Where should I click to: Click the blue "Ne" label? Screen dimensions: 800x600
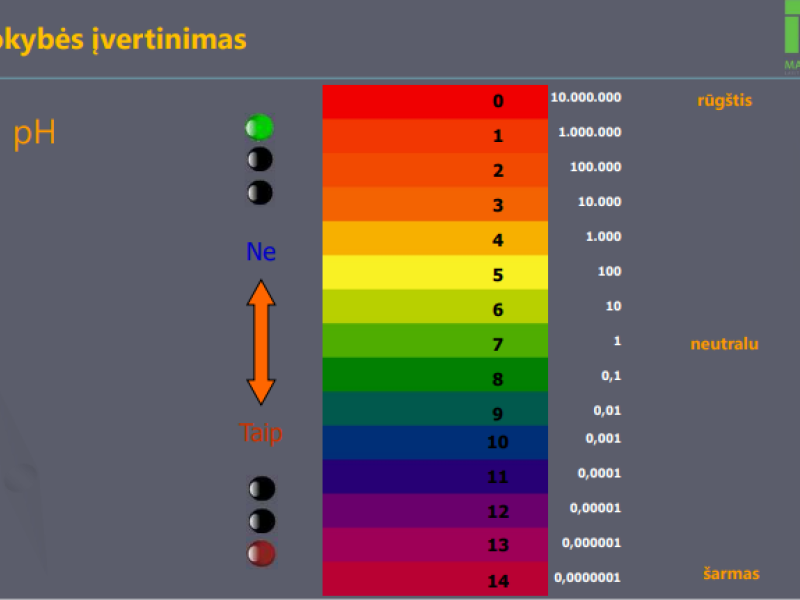click(x=261, y=252)
